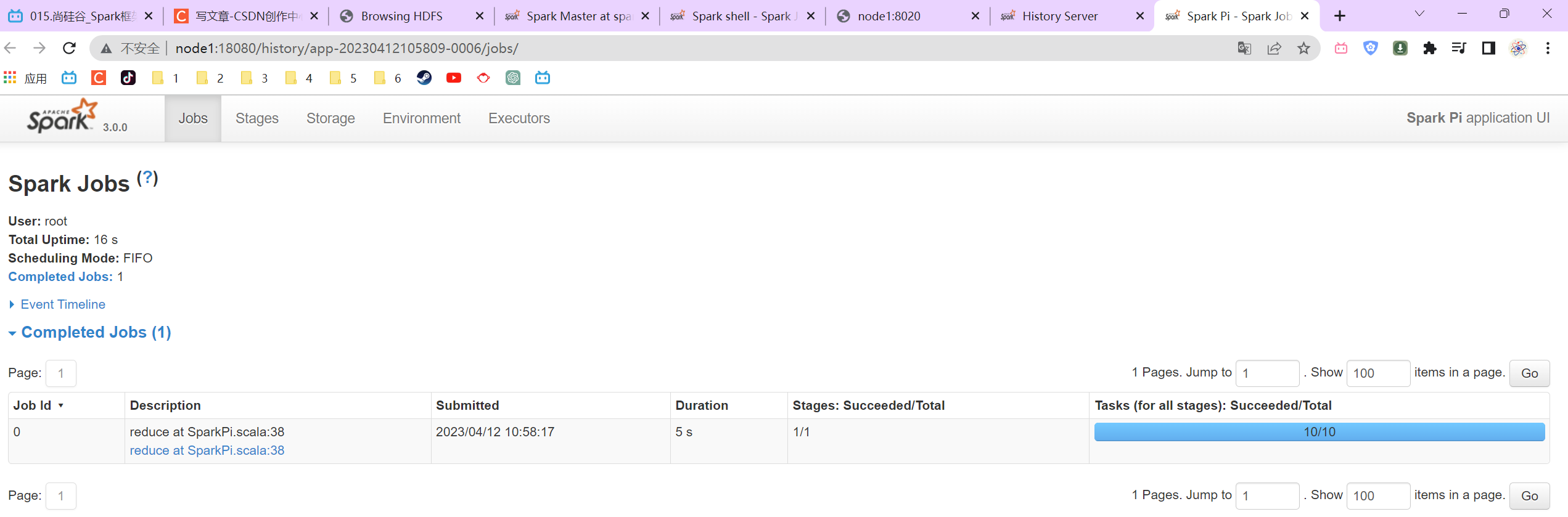Bookmark this page with the star icon
This screenshot has width=1568, height=517.
coord(1303,48)
